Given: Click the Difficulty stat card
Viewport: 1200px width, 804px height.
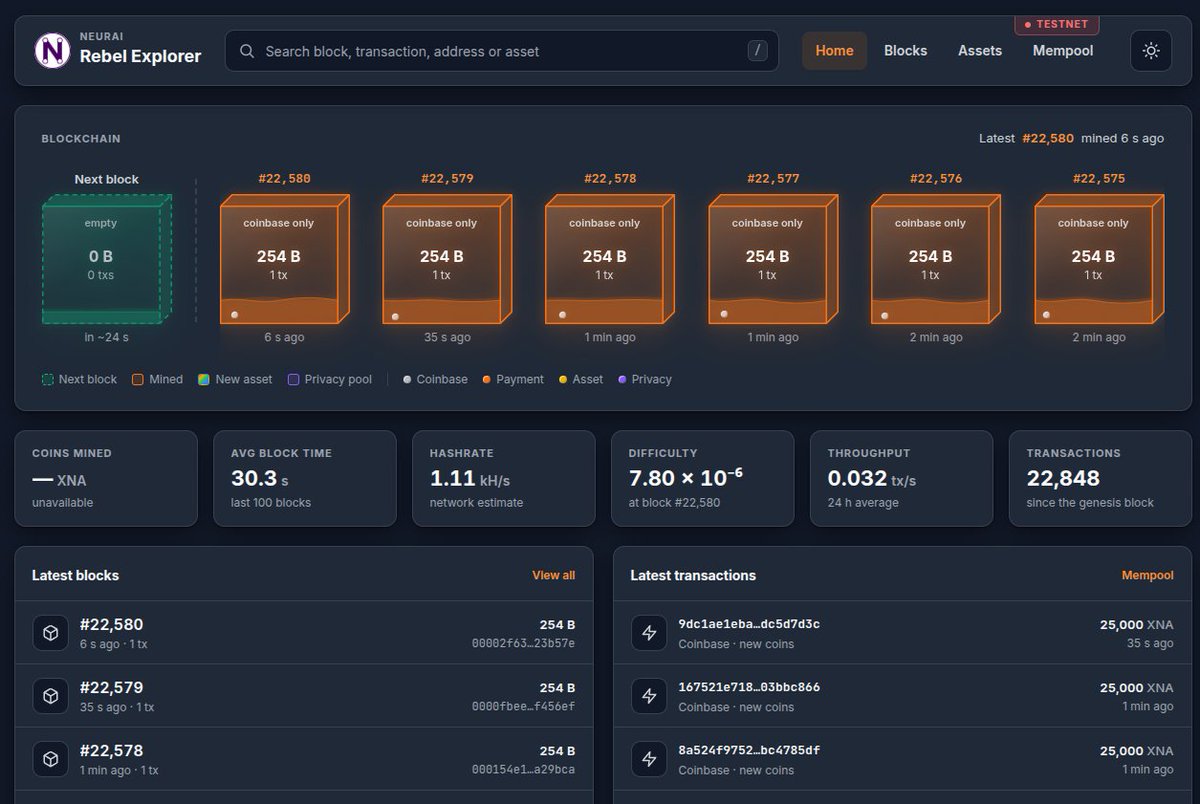Looking at the screenshot, I should (x=703, y=478).
